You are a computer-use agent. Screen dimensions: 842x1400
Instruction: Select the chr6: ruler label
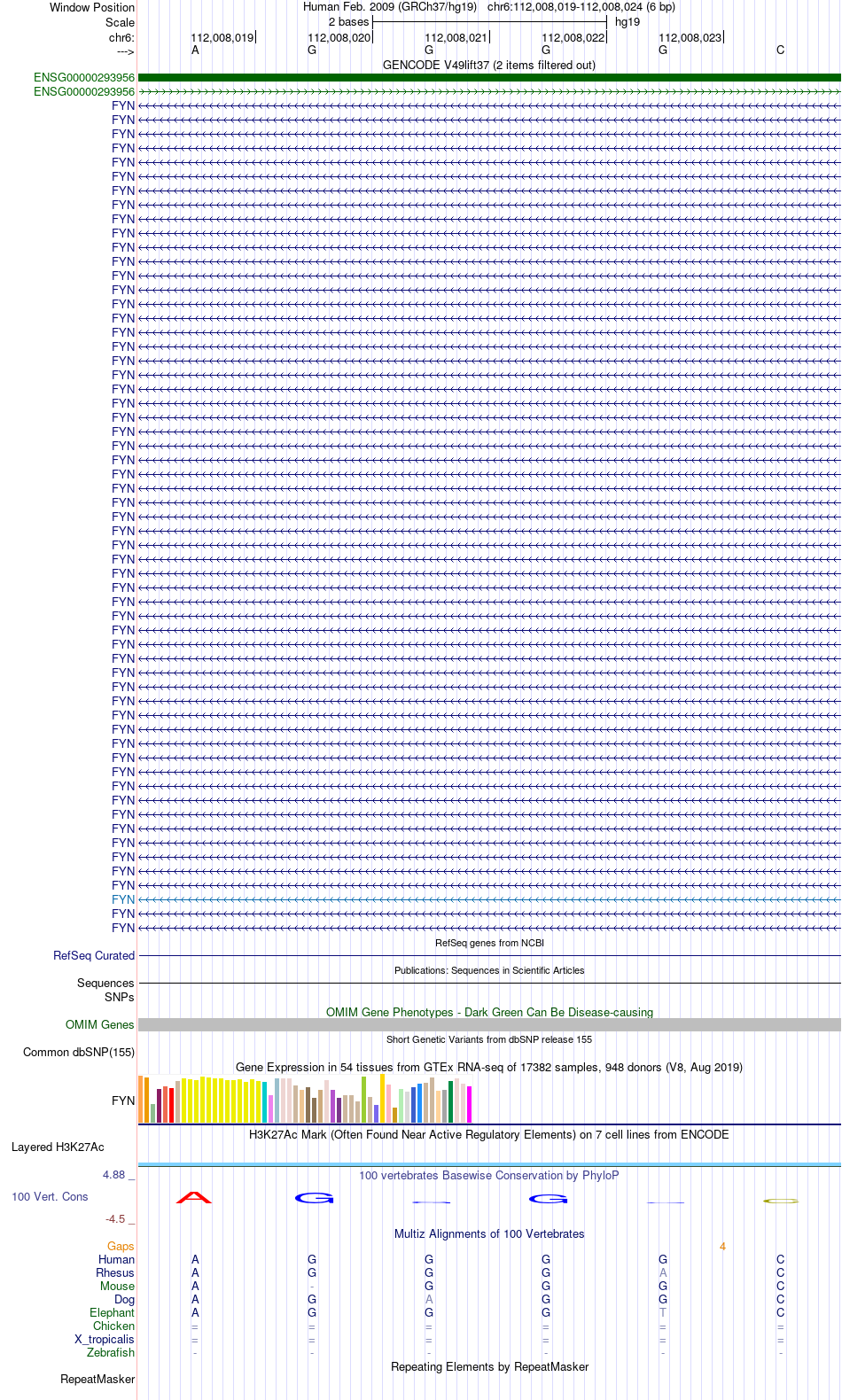pos(121,38)
